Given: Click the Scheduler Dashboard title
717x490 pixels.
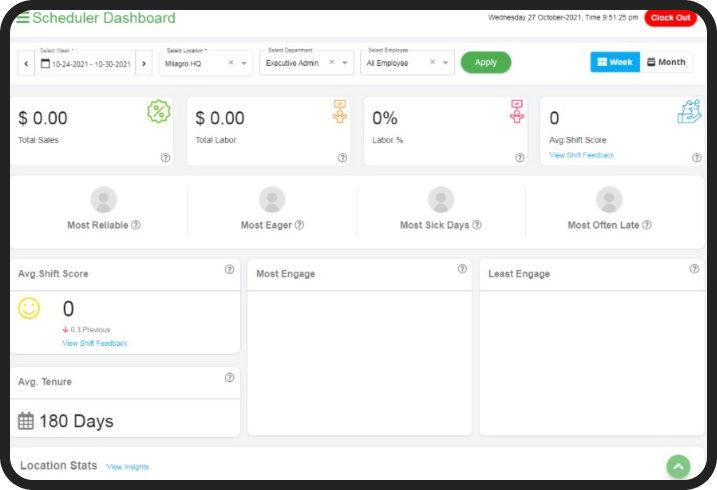Looking at the screenshot, I should [x=104, y=18].
